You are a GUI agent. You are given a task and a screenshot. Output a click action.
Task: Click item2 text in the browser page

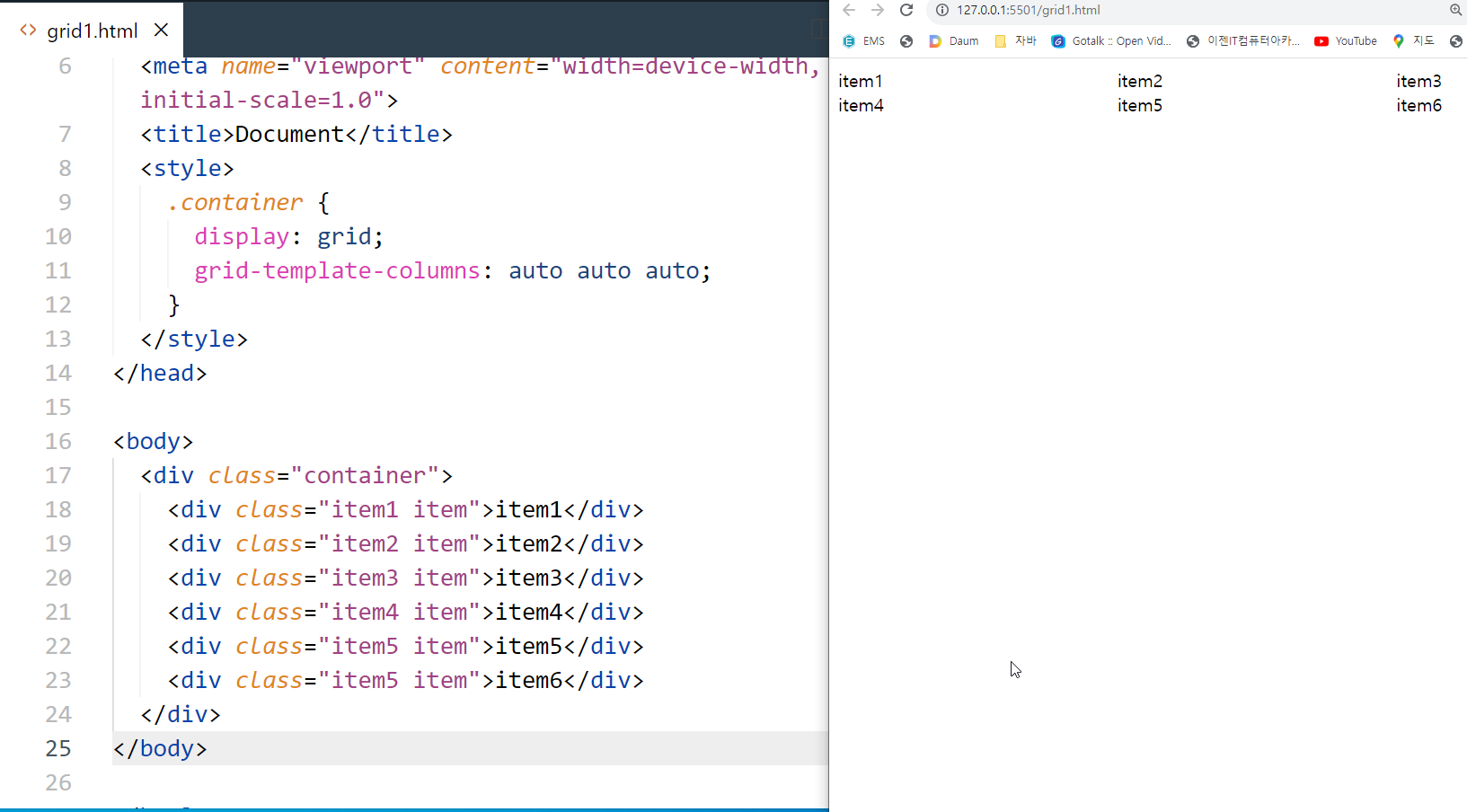pyautogui.click(x=1140, y=81)
